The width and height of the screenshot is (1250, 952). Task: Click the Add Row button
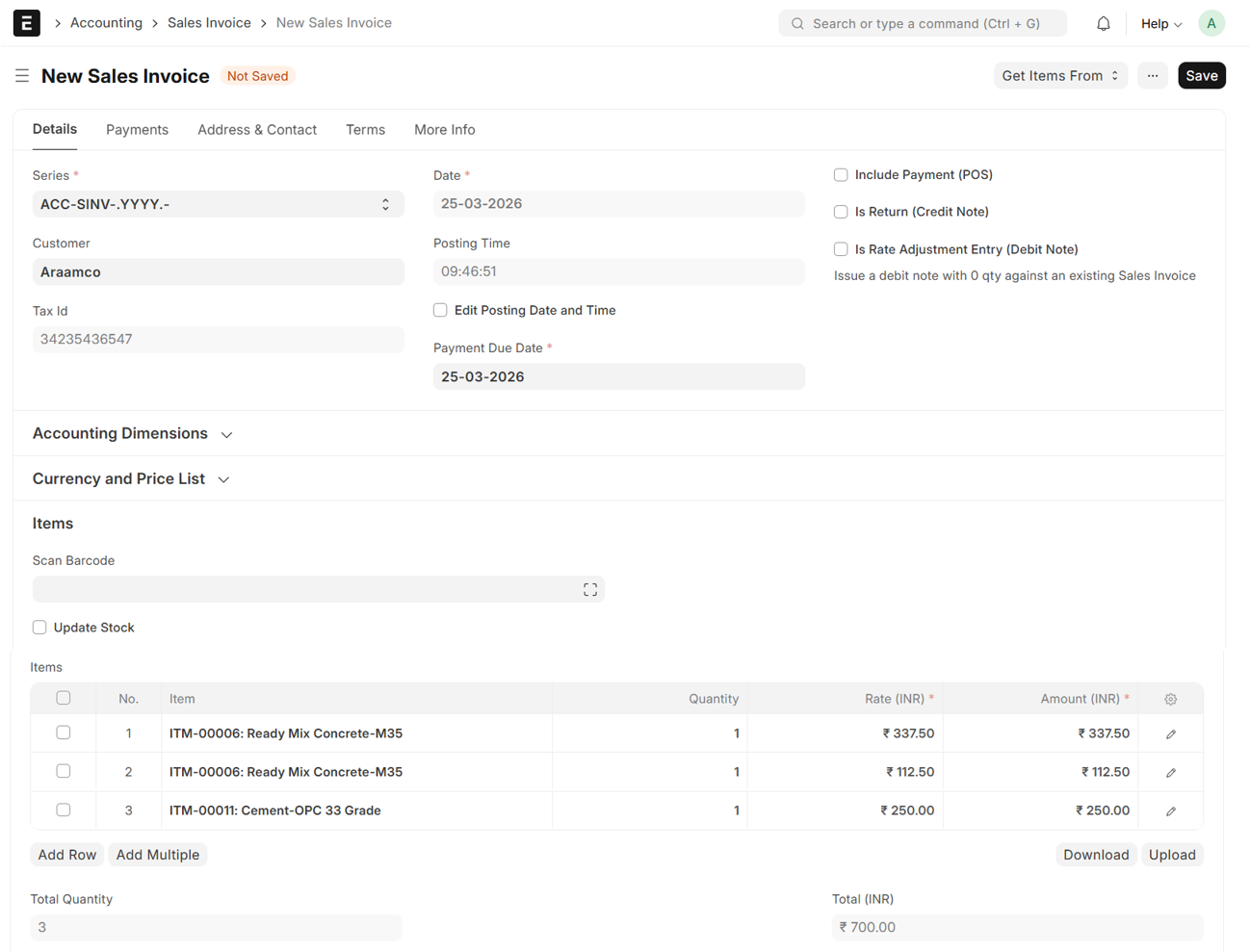[66, 855]
